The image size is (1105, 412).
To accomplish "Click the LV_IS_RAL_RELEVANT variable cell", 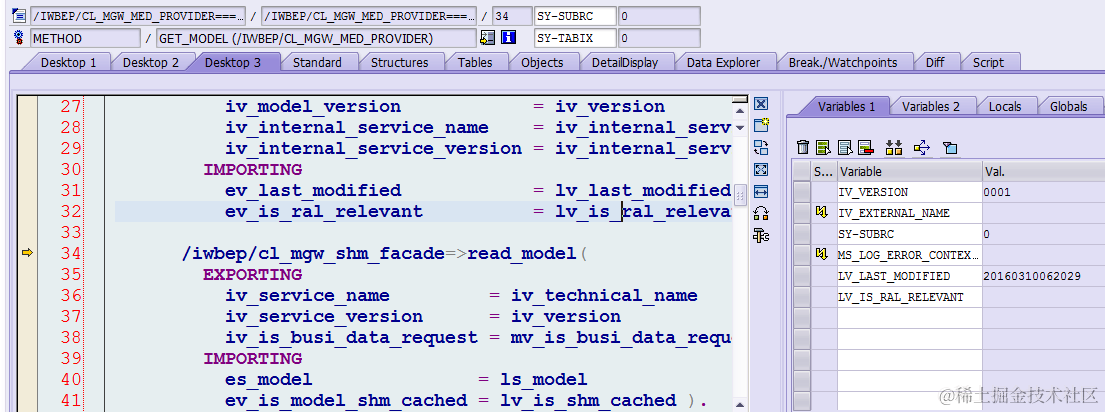I will click(909, 297).
